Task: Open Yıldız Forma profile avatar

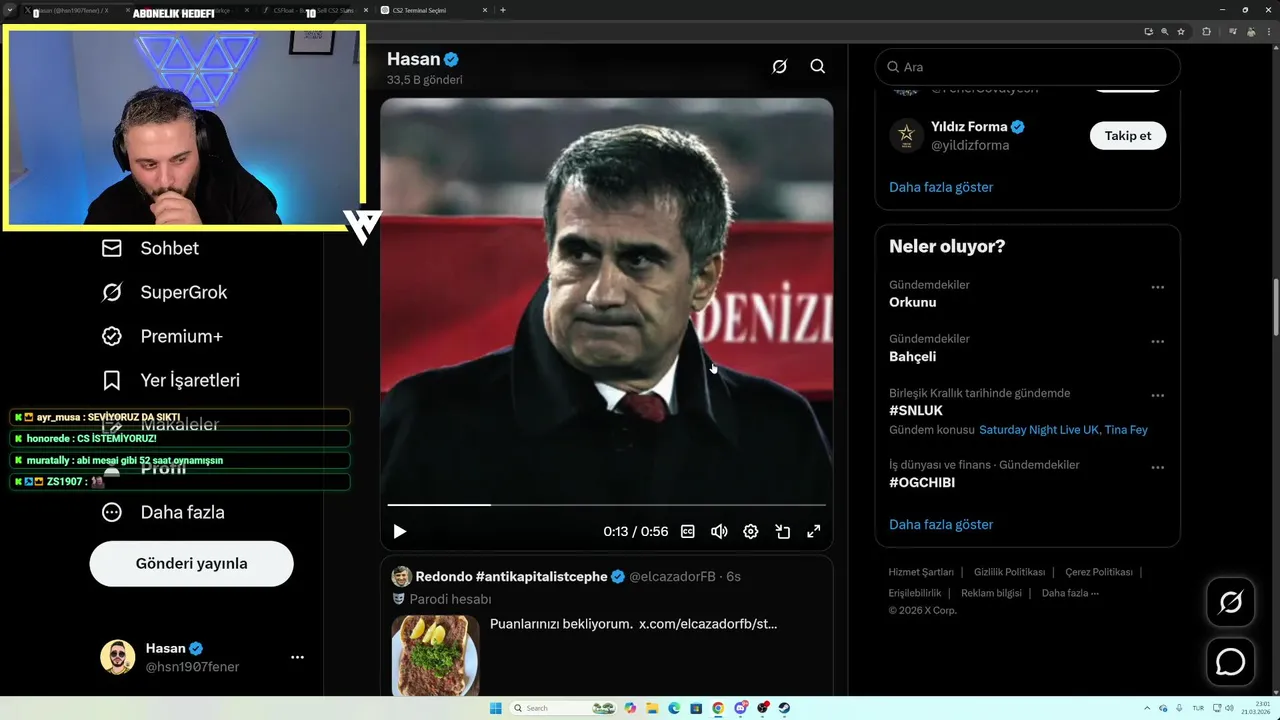Action: [907, 135]
